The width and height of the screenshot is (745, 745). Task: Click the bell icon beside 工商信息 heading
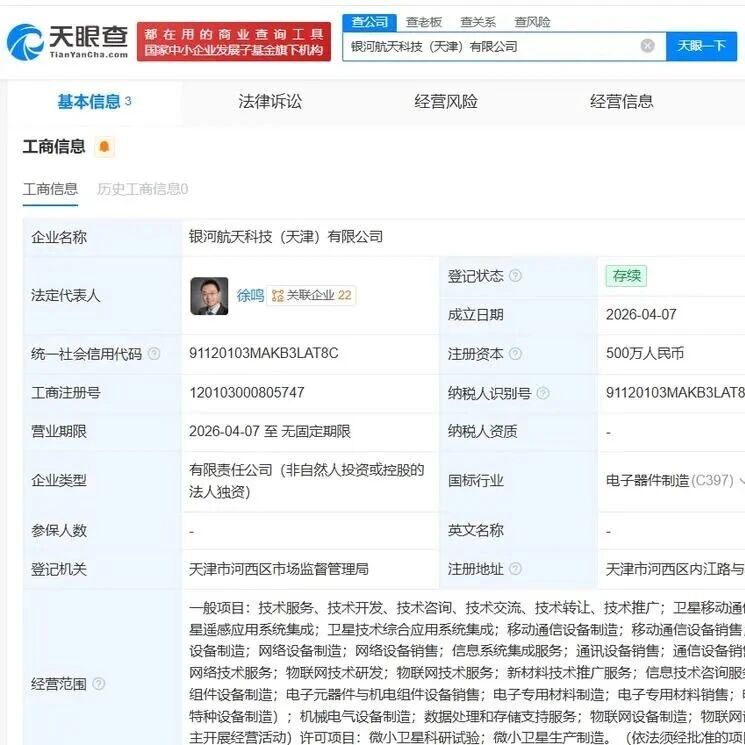tap(105, 147)
